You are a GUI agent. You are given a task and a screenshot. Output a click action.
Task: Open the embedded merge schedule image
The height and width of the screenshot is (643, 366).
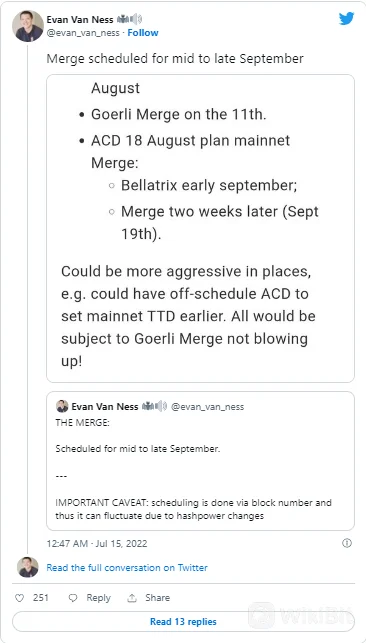pos(200,228)
